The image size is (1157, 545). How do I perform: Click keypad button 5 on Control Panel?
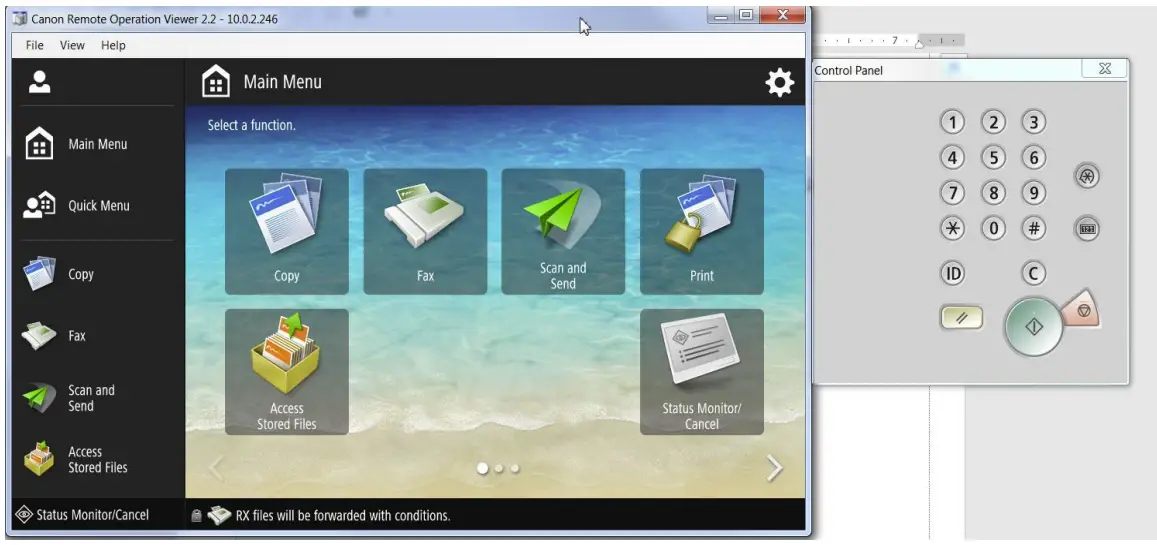pyautogui.click(x=993, y=158)
